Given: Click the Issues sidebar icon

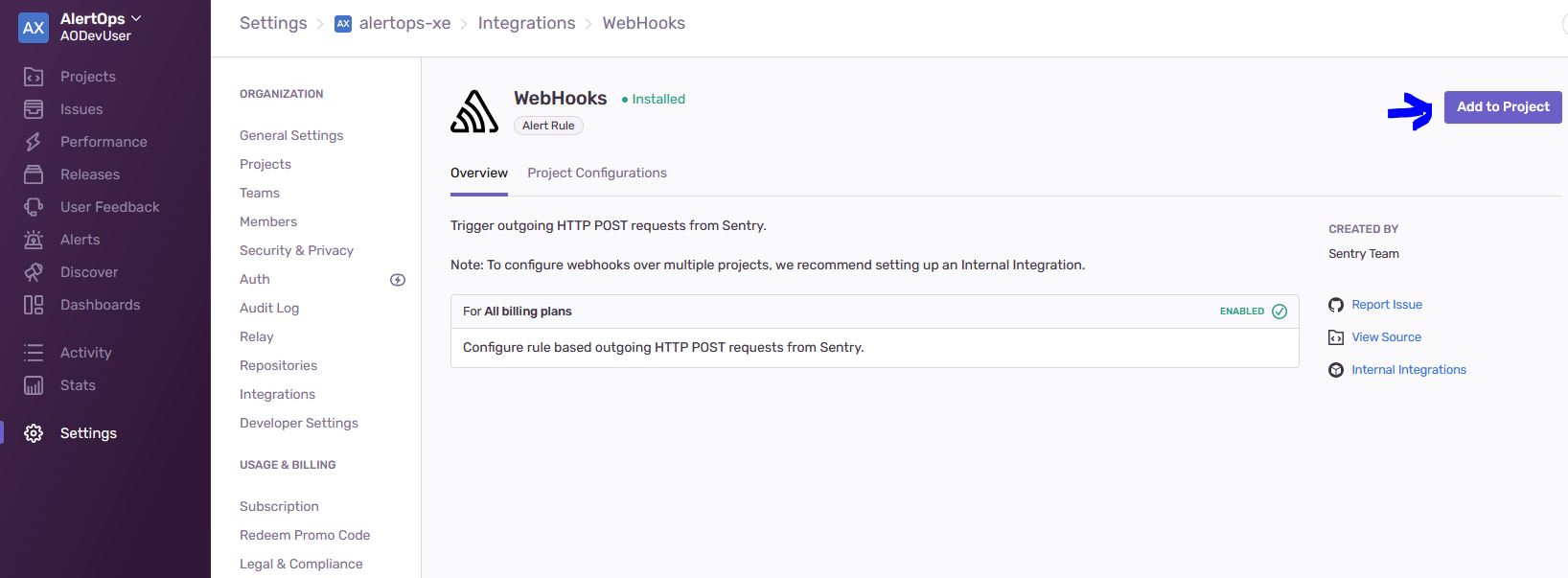Looking at the screenshot, I should [34, 109].
